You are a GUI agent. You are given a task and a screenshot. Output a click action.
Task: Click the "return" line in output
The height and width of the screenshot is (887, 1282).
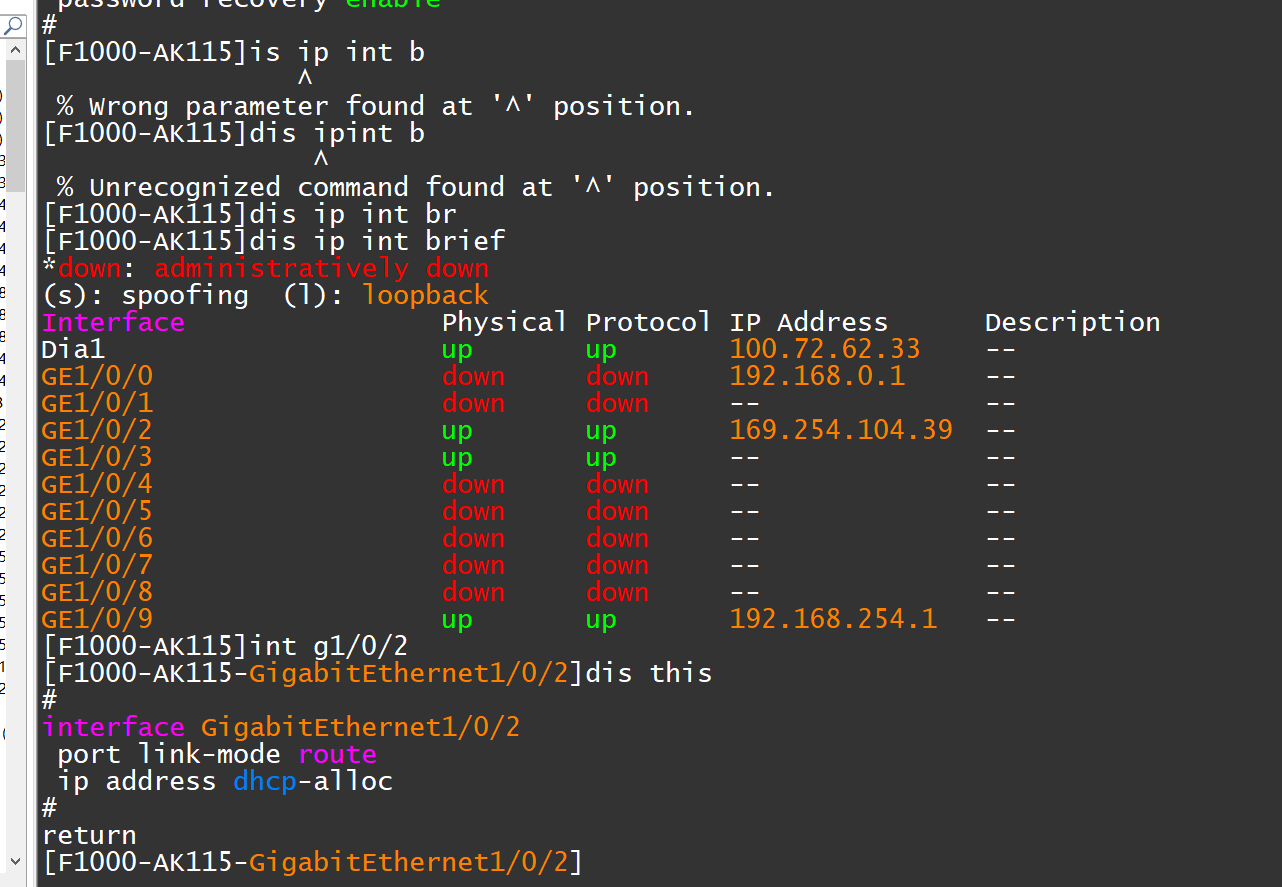click(89, 835)
